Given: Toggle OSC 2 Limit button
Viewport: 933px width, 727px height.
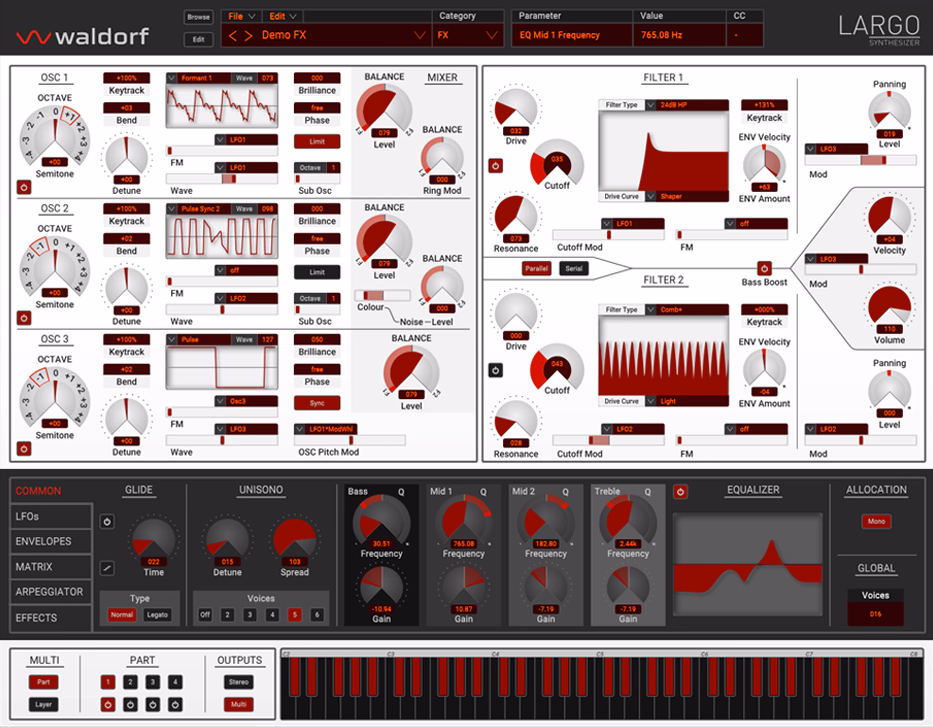Looking at the screenshot, I should [x=317, y=272].
